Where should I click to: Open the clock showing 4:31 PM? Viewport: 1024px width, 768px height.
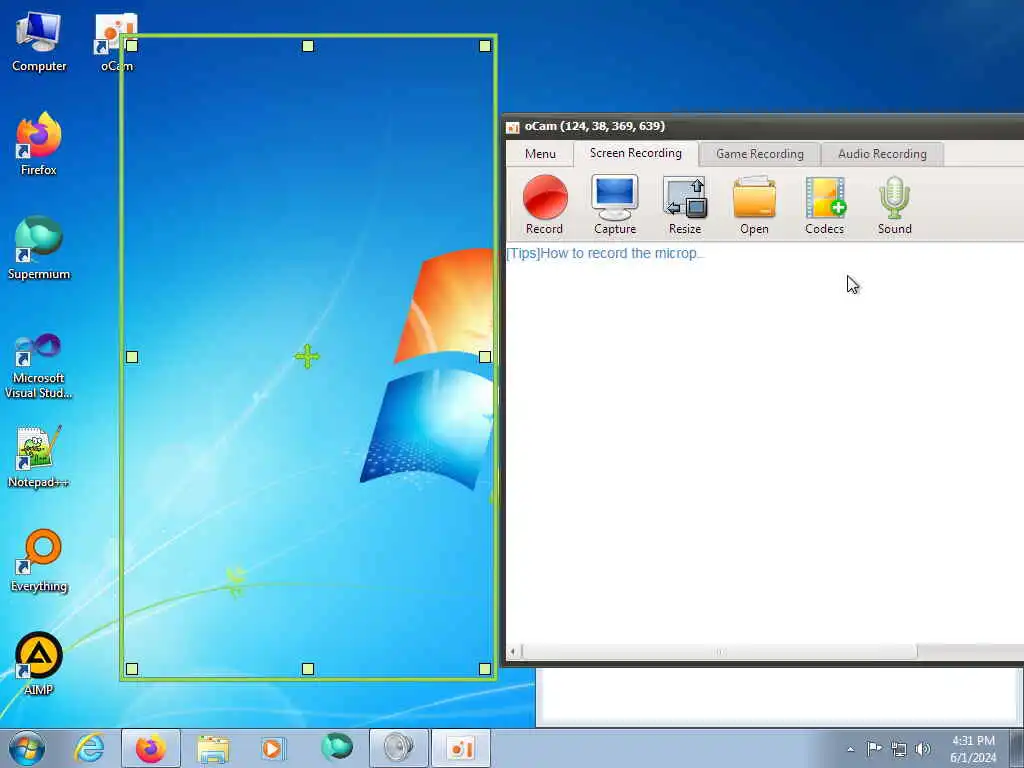973,749
